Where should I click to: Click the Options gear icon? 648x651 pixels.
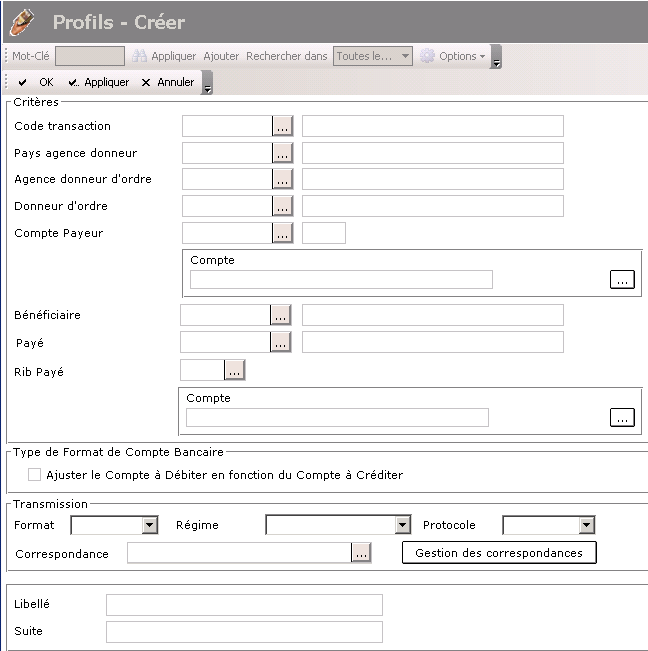[427, 56]
